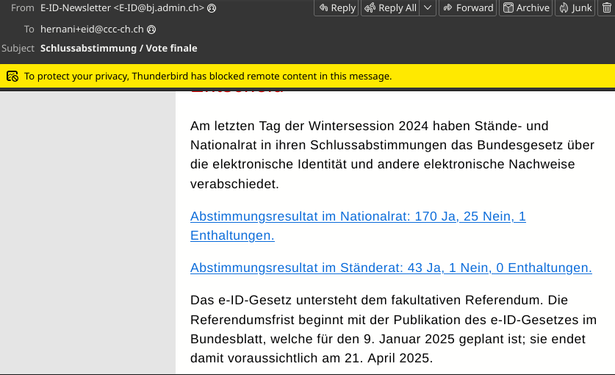
Task: Delete message via the trash icon
Action: point(606,8)
